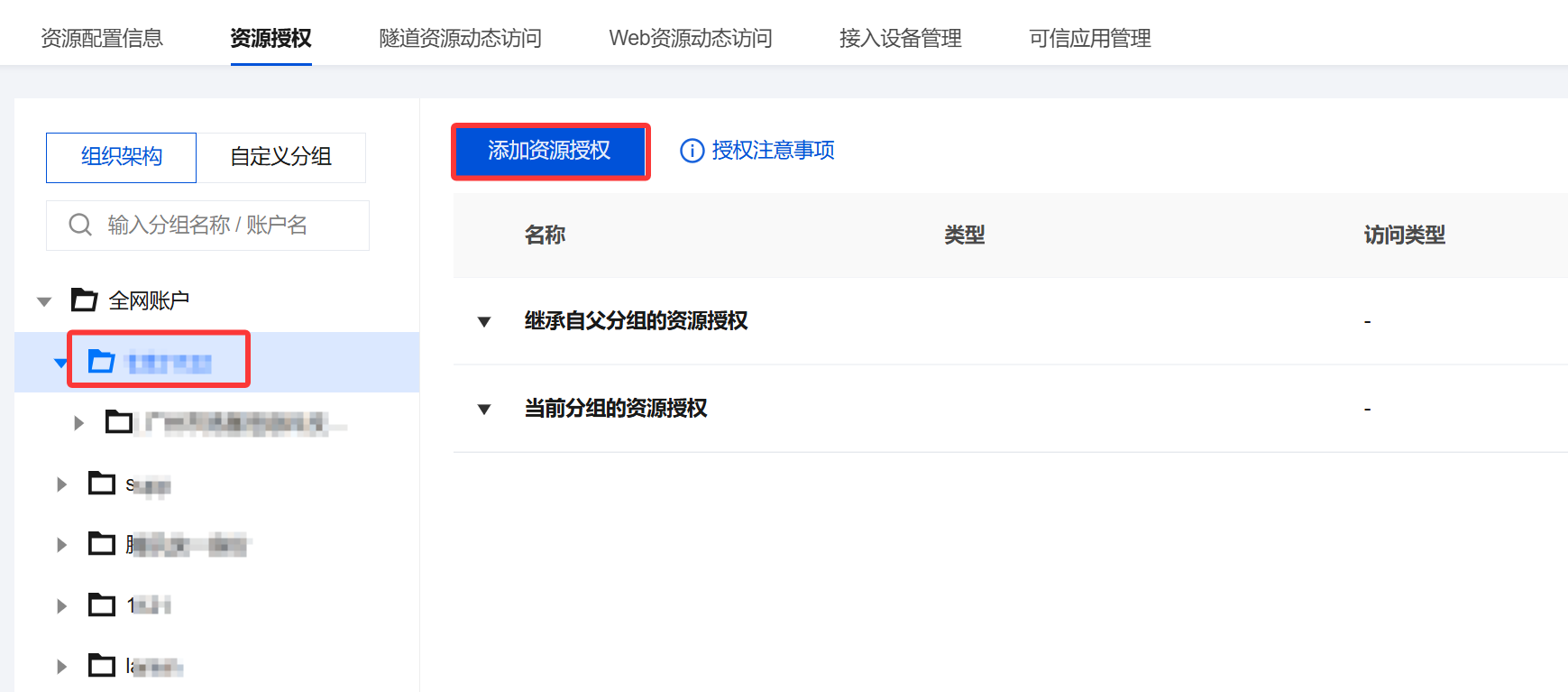The height and width of the screenshot is (692, 1568).
Task: Expand the folder beginning with digit 1
Action: click(x=61, y=606)
